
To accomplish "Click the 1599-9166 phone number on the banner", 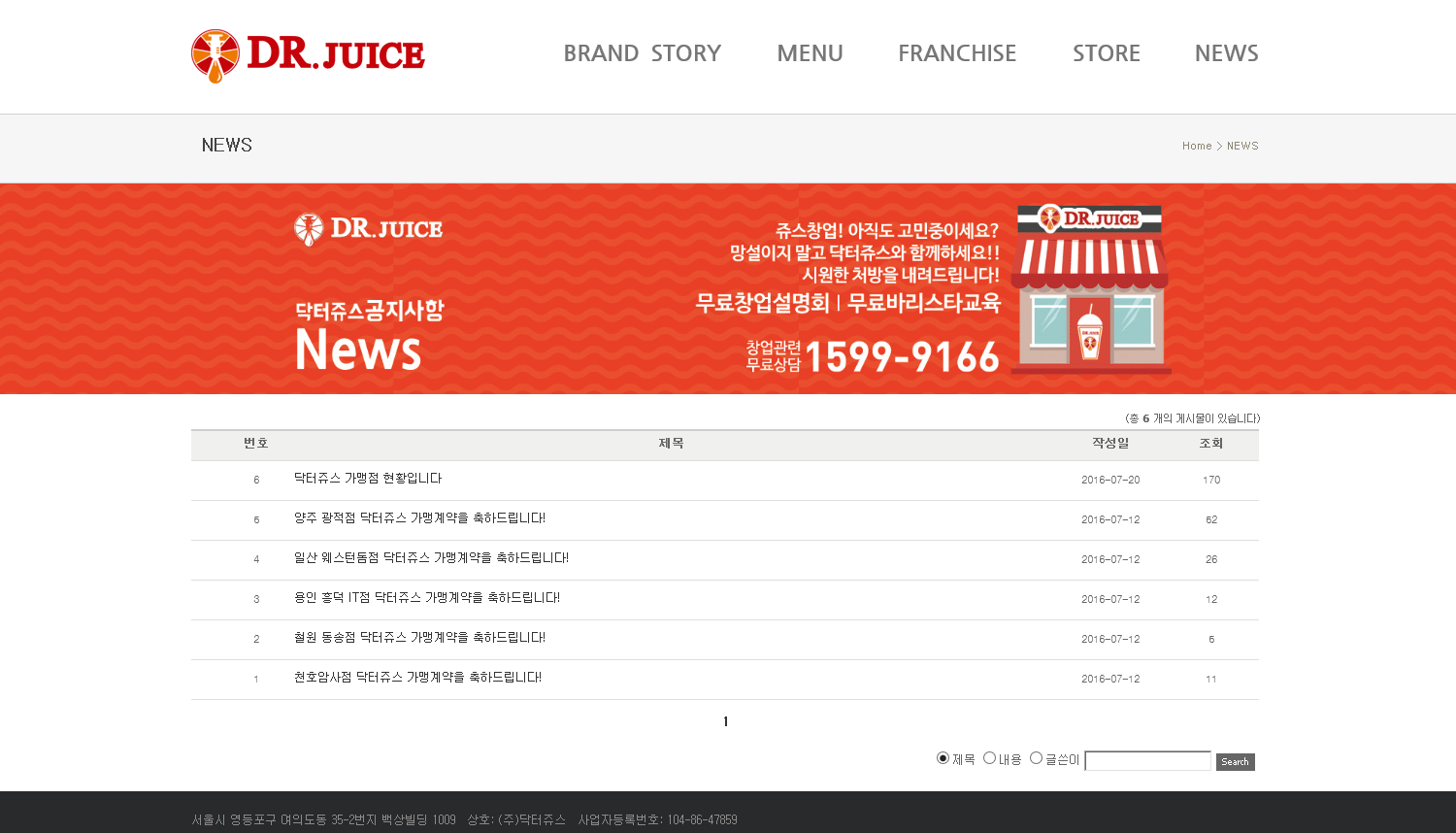I will click(902, 356).
